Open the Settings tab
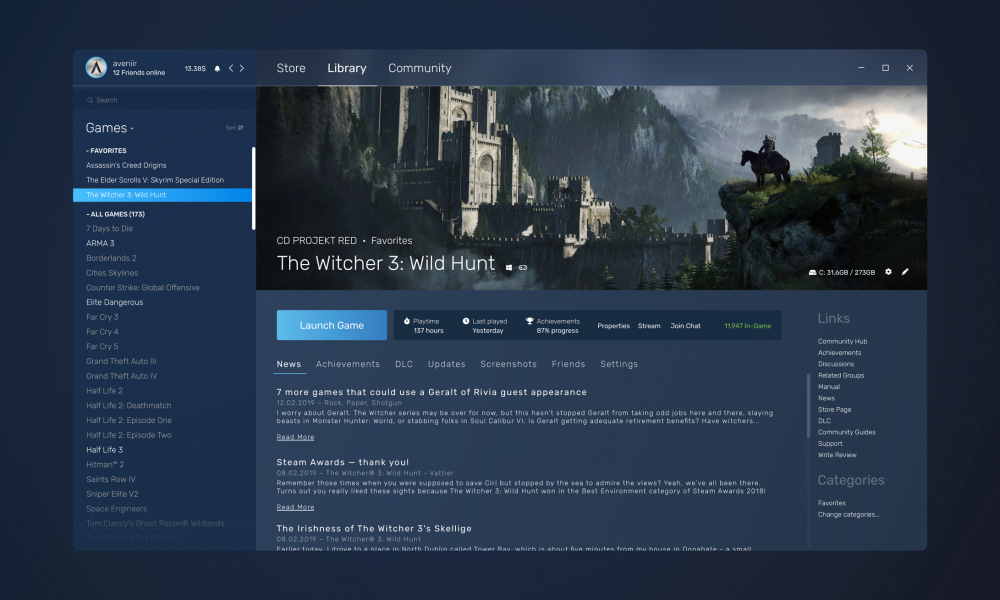This screenshot has height=600, width=1000. point(619,364)
